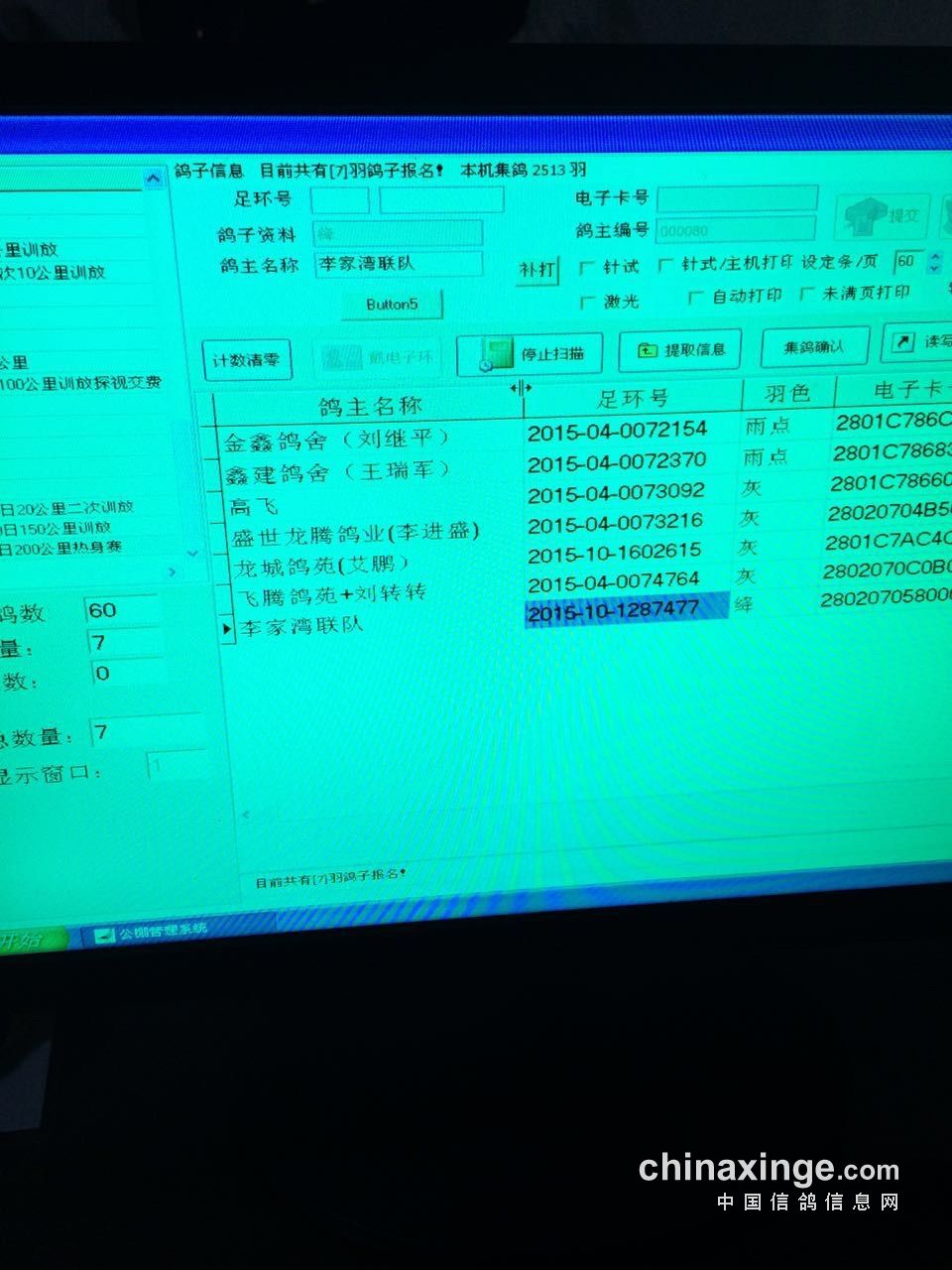Click the down arrow of left list scrollbar

[192, 553]
